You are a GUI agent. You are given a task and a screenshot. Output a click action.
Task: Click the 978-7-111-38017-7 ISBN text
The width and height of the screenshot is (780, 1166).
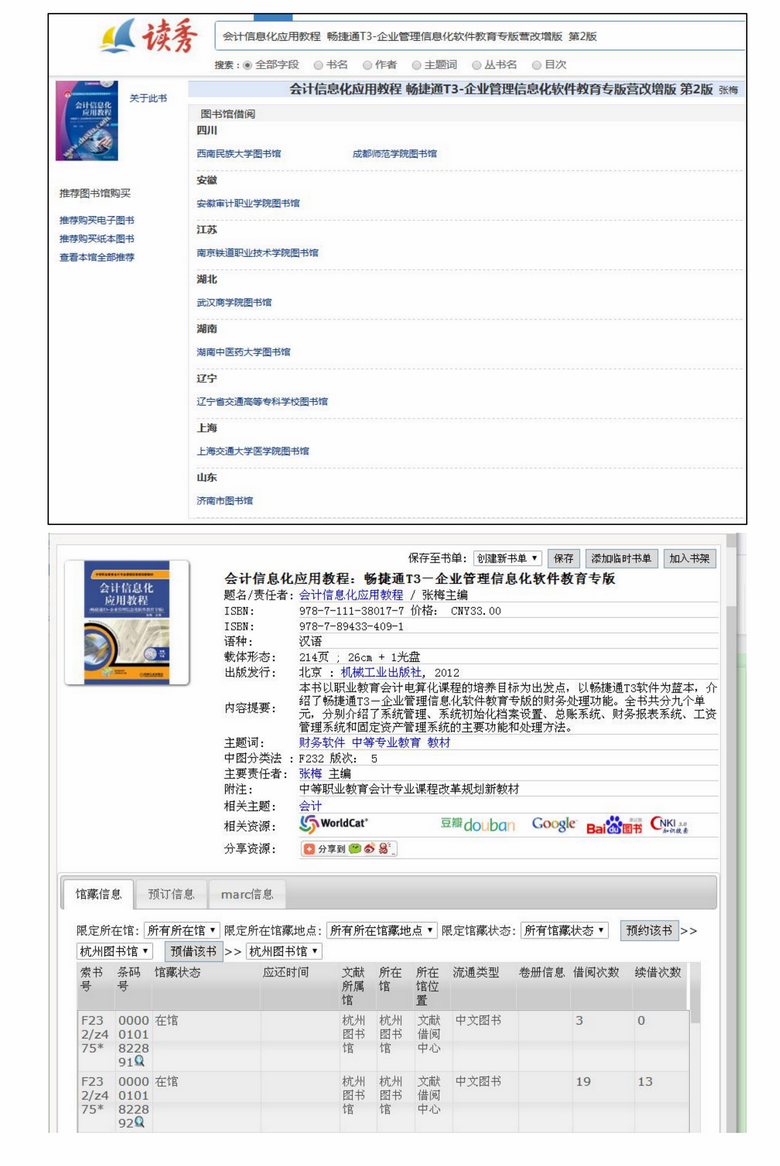point(352,611)
